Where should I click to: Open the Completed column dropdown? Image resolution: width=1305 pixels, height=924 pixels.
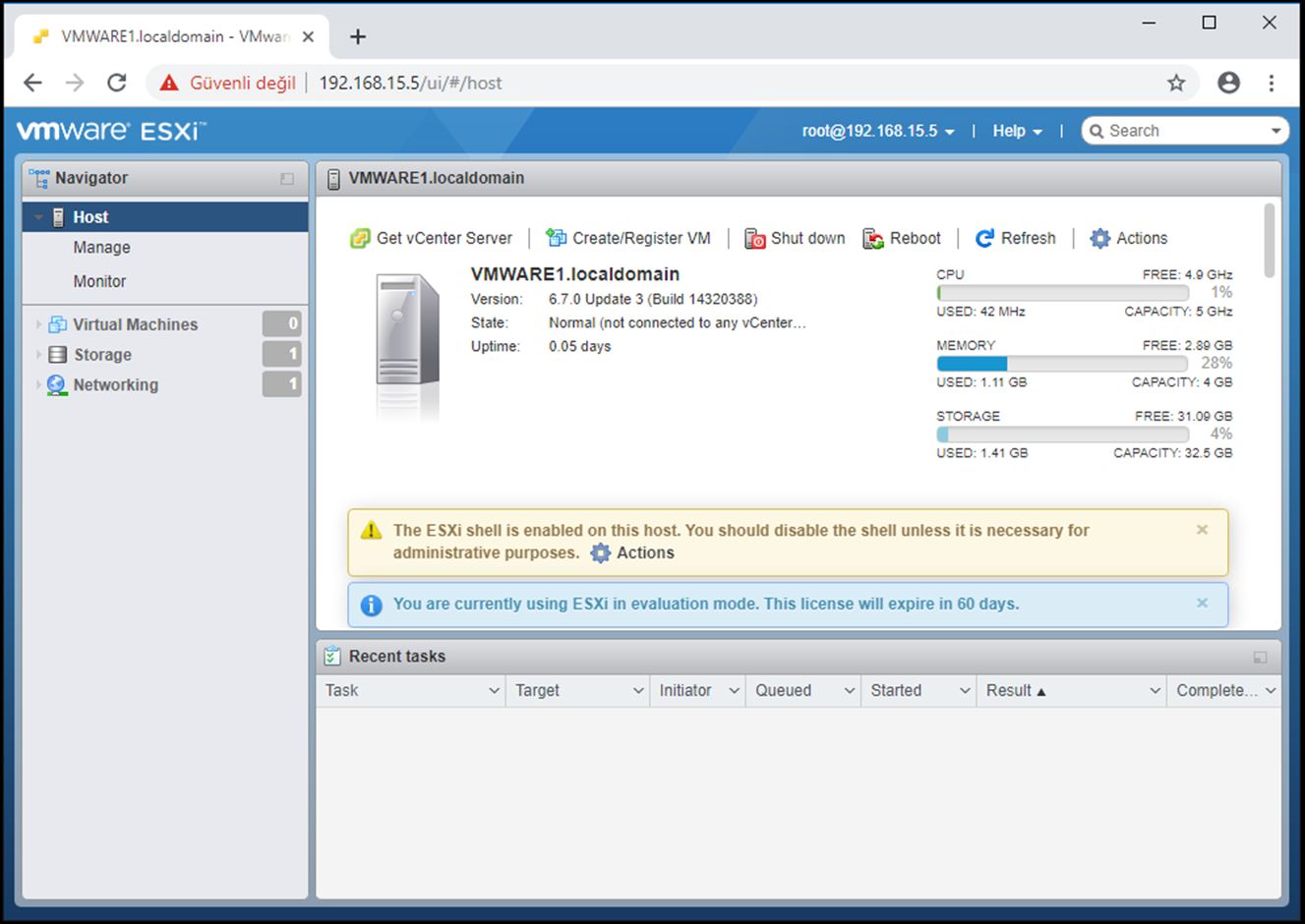pyautogui.click(x=1271, y=691)
